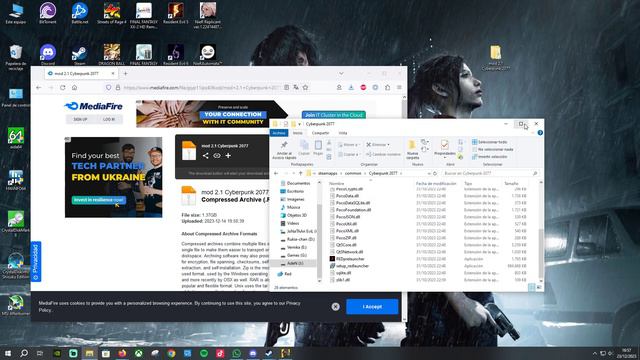Click Seleccionar todo in Explorer ribbon
The image size is (640, 360).
click(489, 142)
